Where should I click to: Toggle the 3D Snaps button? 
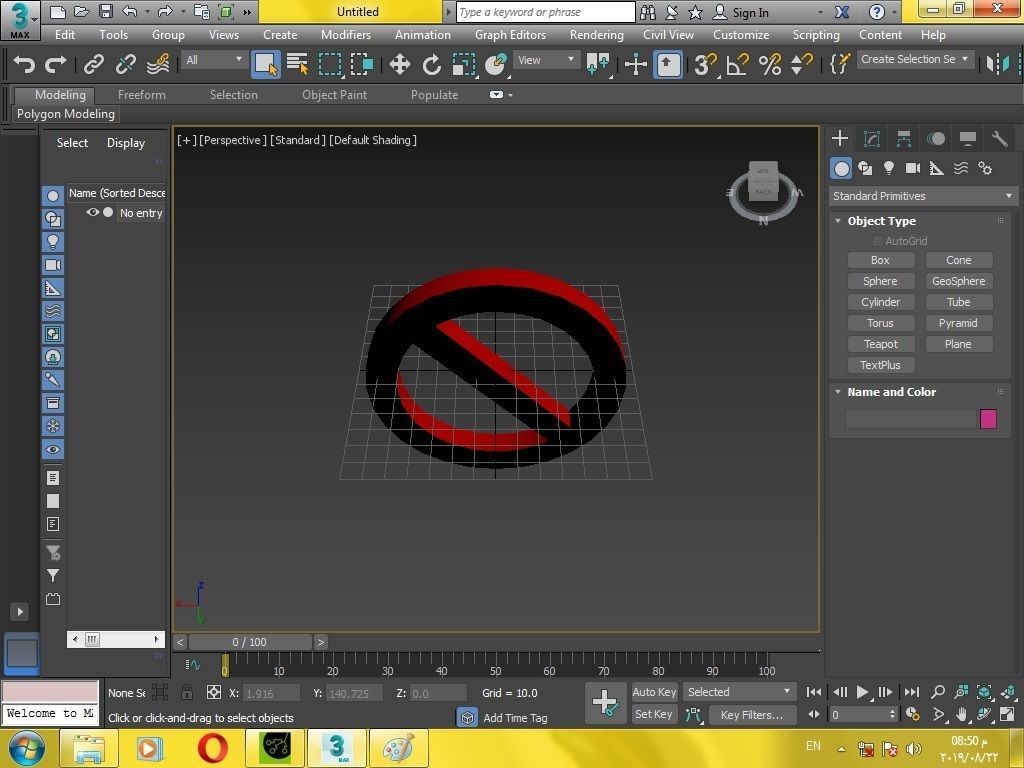705,64
